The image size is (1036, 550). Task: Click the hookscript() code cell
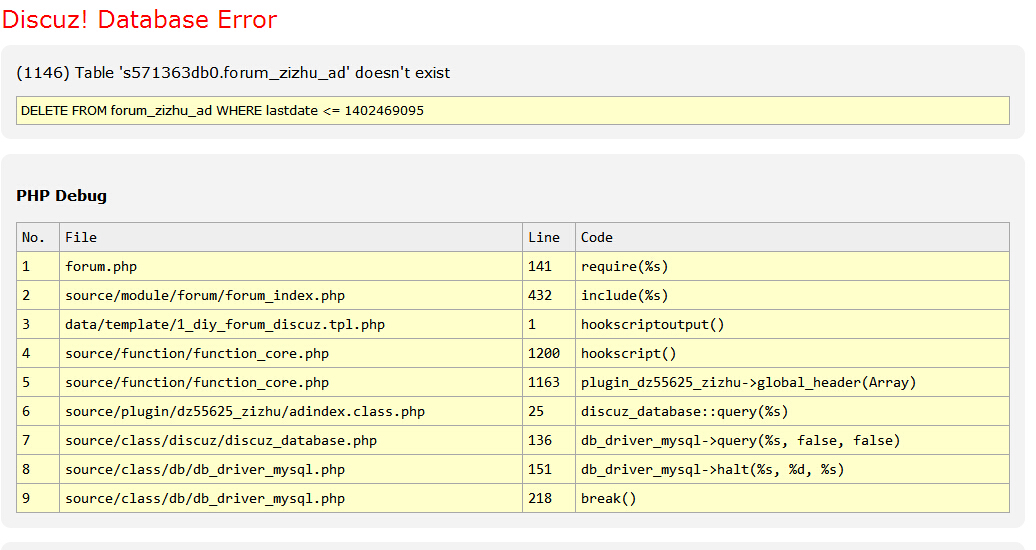tap(792, 354)
